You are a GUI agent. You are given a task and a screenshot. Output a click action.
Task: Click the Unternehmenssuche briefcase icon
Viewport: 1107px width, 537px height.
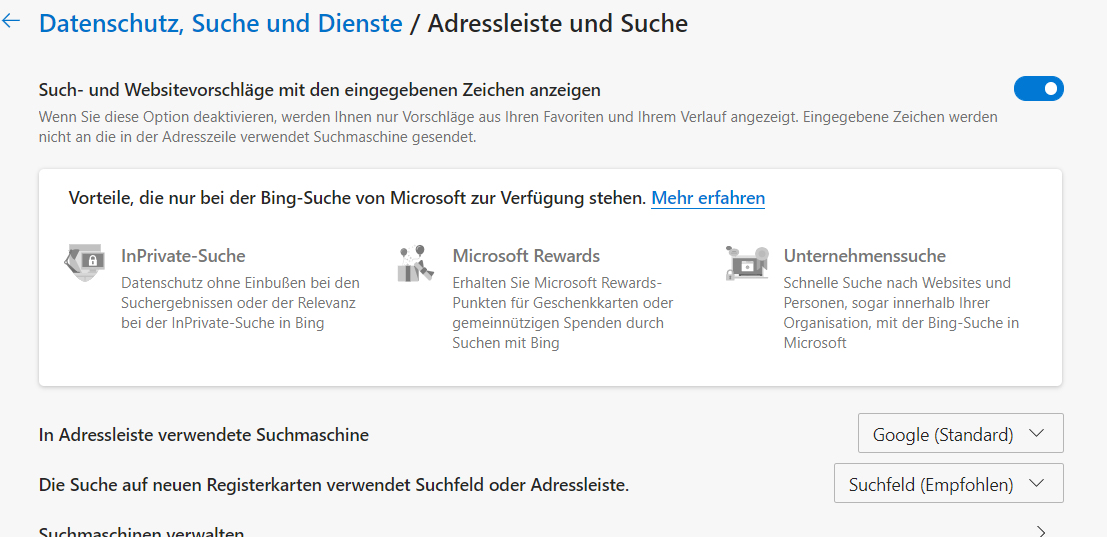pos(747,262)
